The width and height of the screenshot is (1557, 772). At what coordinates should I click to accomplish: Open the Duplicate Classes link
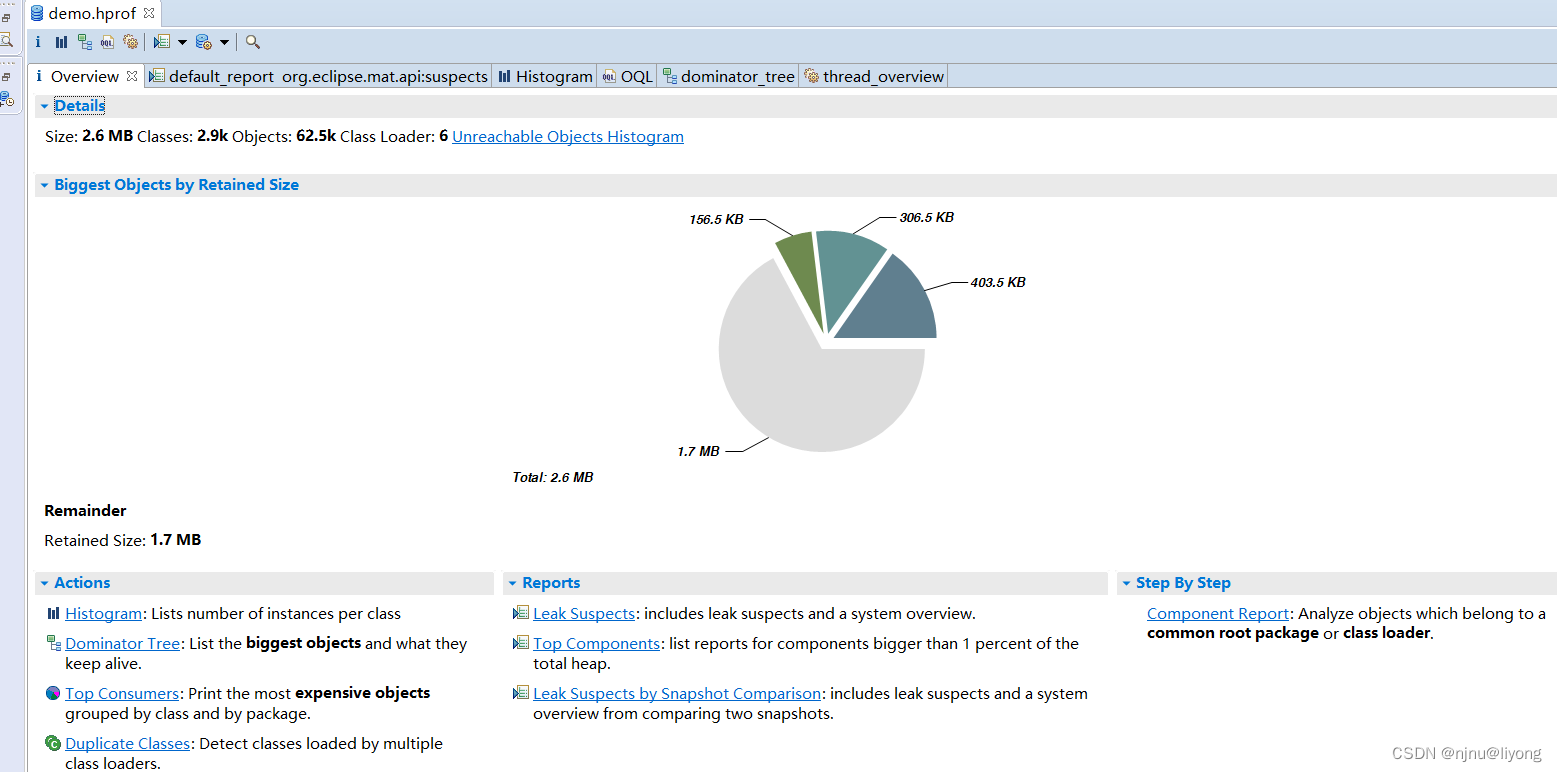pos(128,743)
